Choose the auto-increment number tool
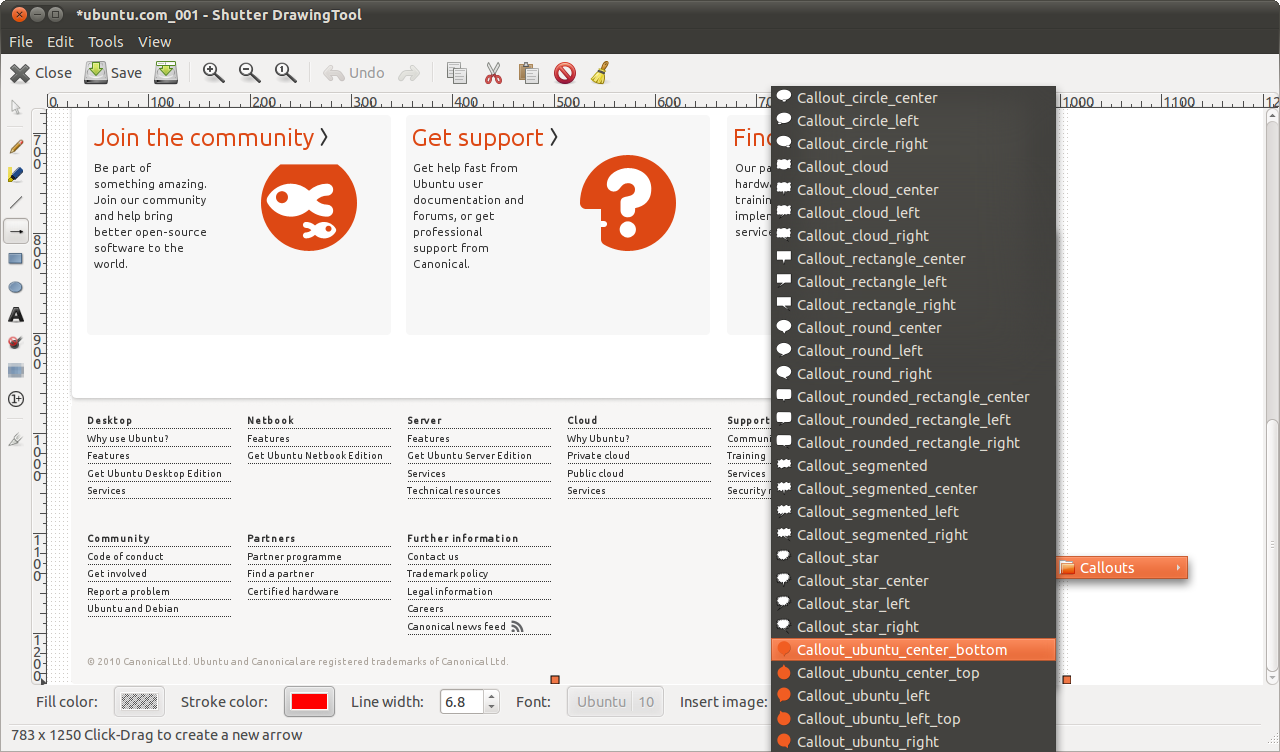Viewport: 1280px width, 752px height. (x=15, y=399)
